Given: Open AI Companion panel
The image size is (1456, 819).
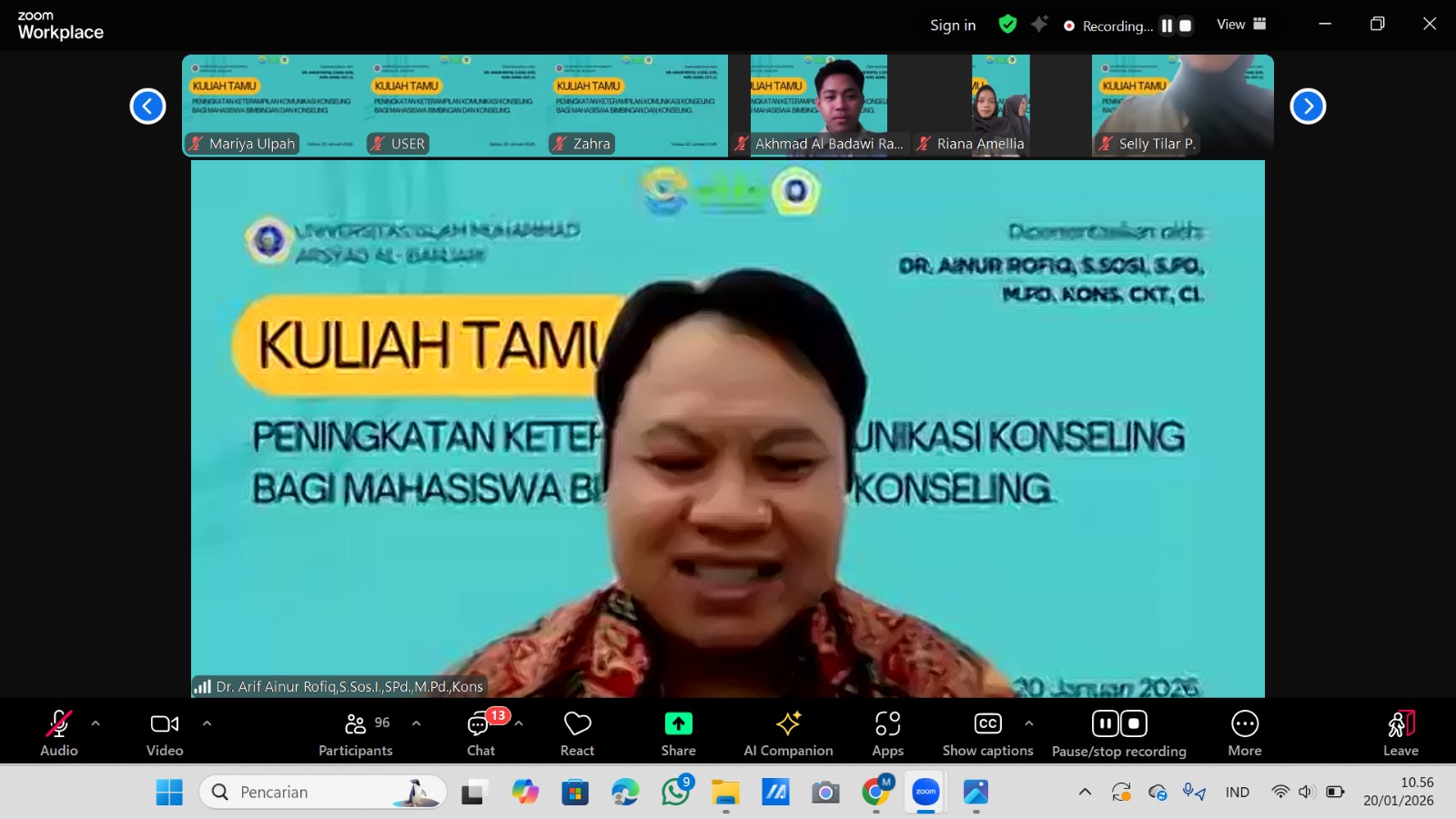Looking at the screenshot, I should point(788,724).
